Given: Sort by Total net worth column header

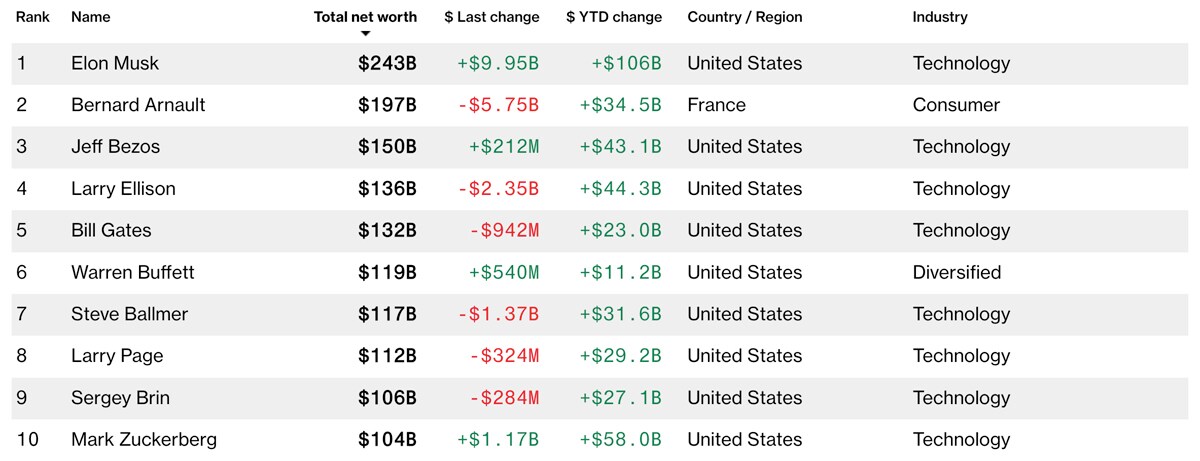Looking at the screenshot, I should coord(365,17).
